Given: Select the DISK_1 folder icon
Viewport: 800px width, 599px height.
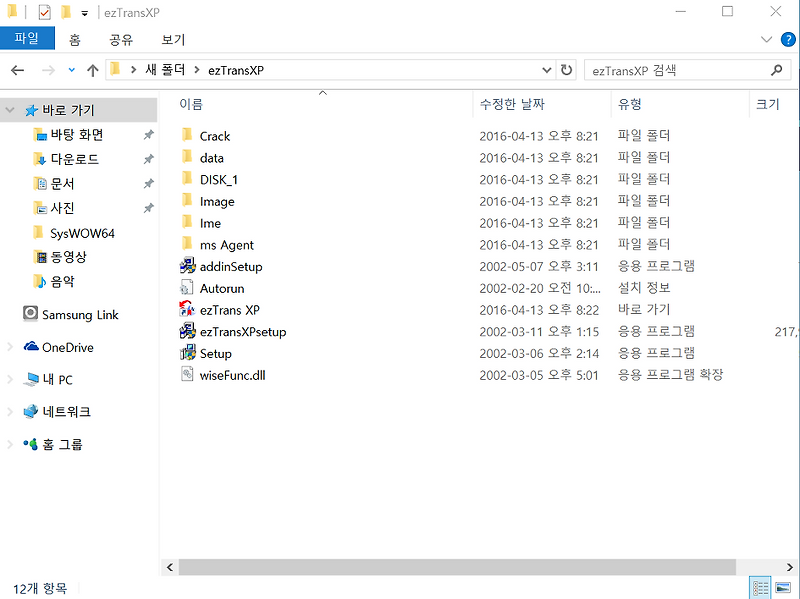Looking at the screenshot, I should pos(187,179).
